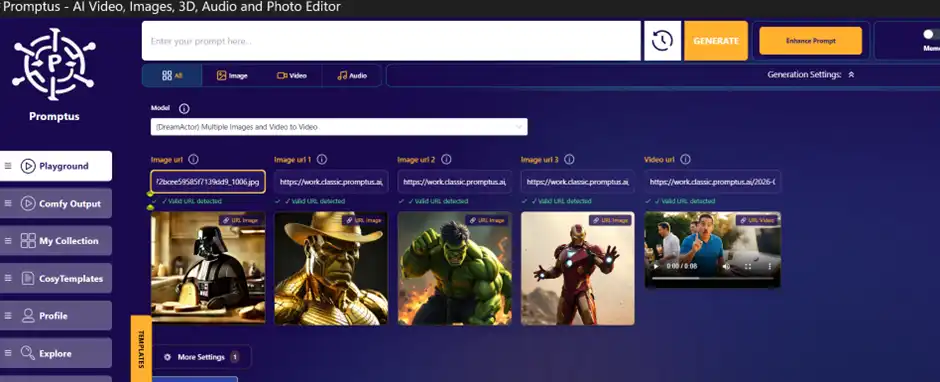The height and width of the screenshot is (382, 940).
Task: Click info icon next to Video url
Action: [685, 160]
